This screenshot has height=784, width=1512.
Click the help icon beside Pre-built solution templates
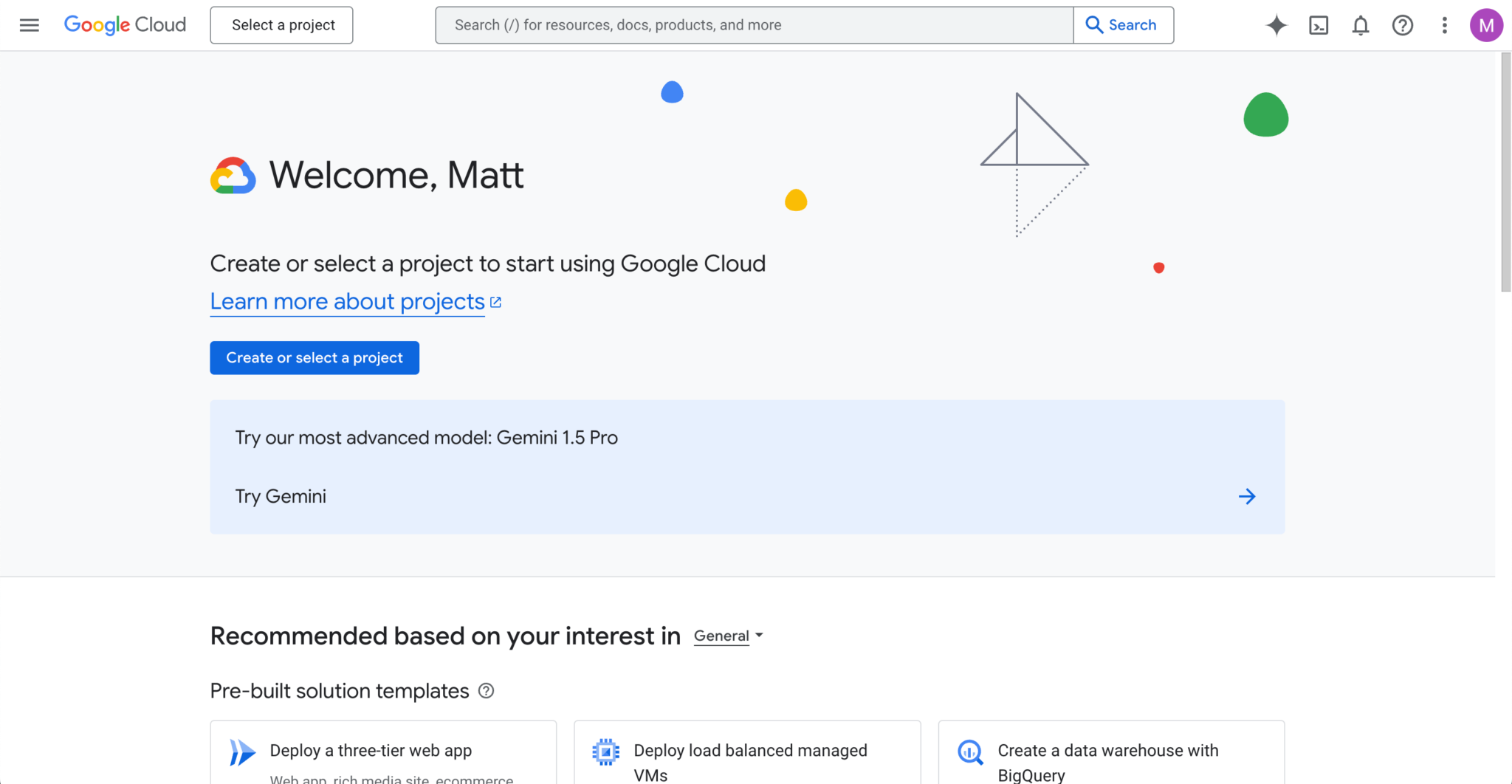point(486,691)
